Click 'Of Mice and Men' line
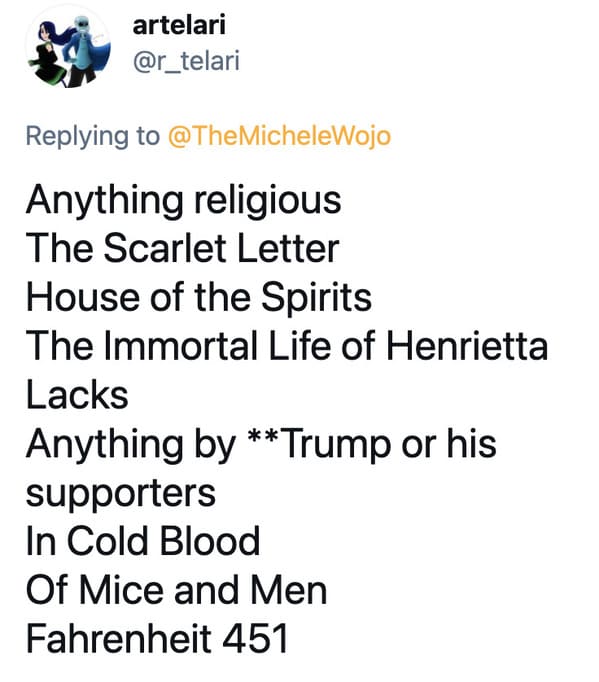 pos(176,590)
